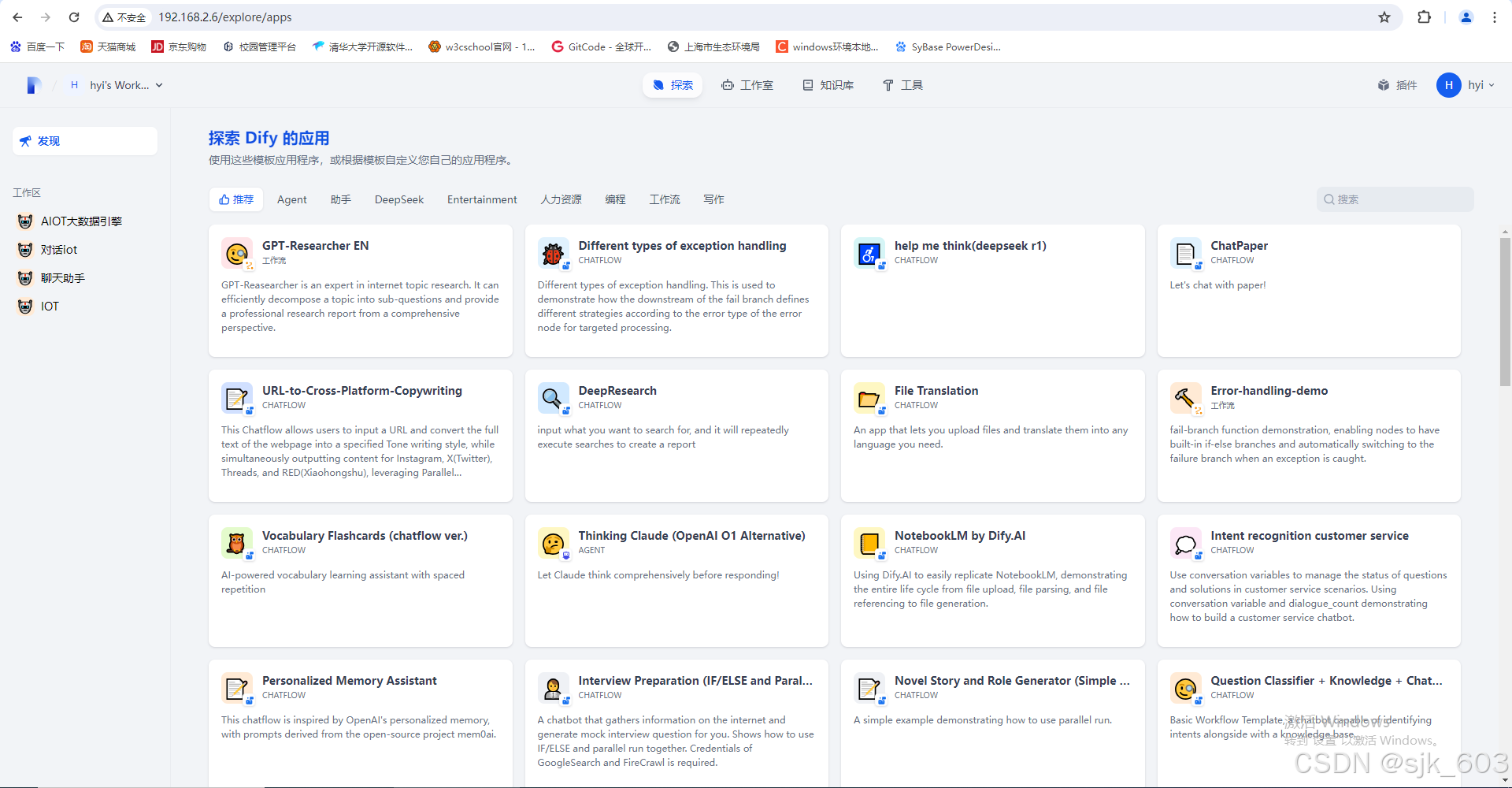Viewport: 1512px width, 788px height.
Task: Click the URL-to-Cross-Platform-Copywriting app icon
Action: click(x=236, y=398)
